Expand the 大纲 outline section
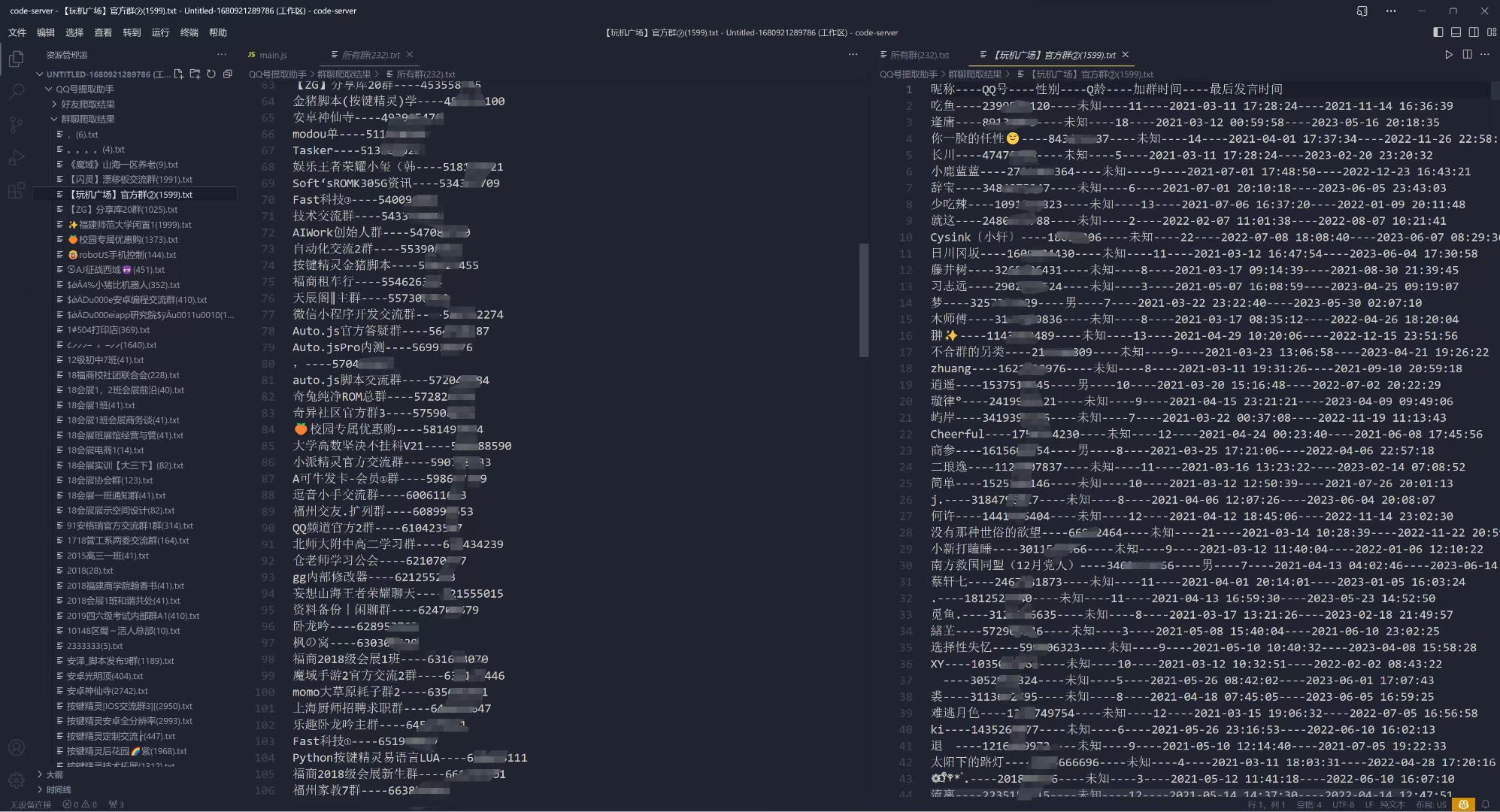This screenshot has width=1500, height=812. pos(53,774)
